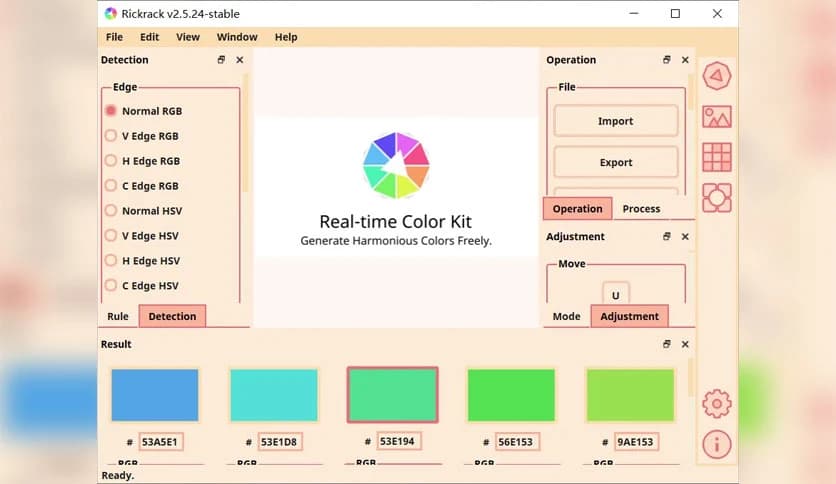Float the Detection panel

point(221,60)
